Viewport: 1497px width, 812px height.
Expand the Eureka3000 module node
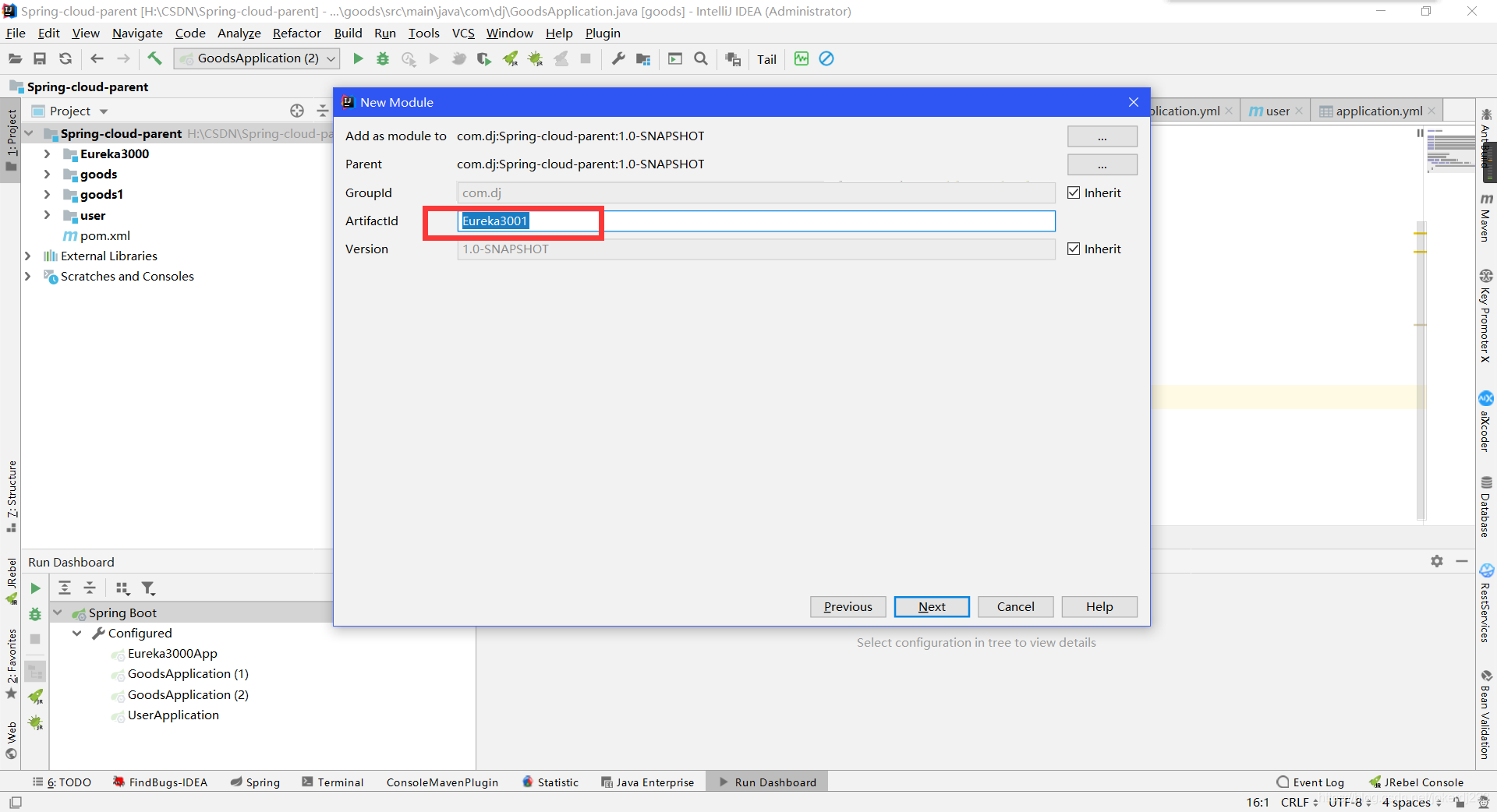click(47, 154)
